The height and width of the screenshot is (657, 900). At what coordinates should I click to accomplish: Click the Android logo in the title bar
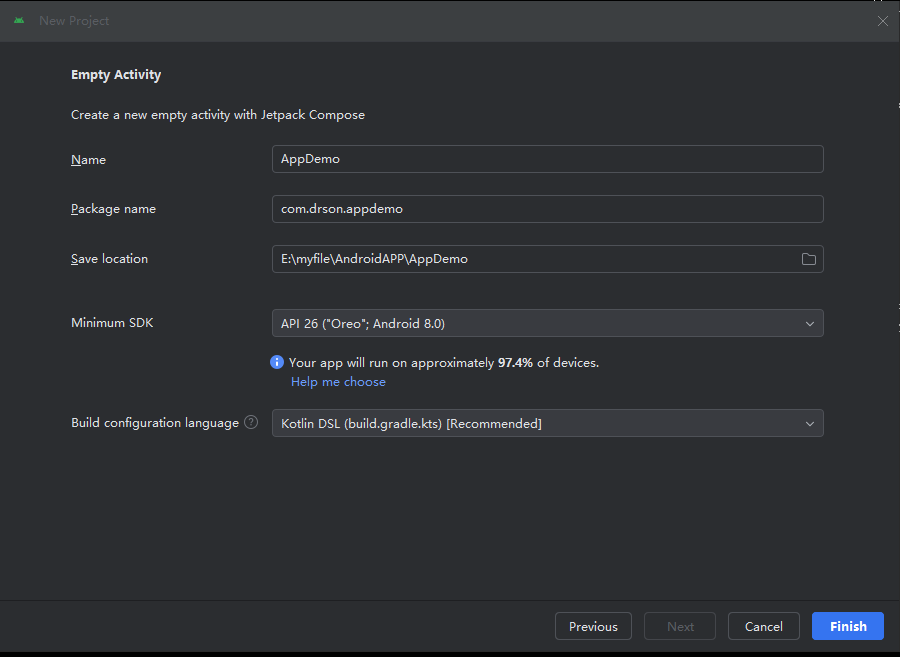coord(19,21)
